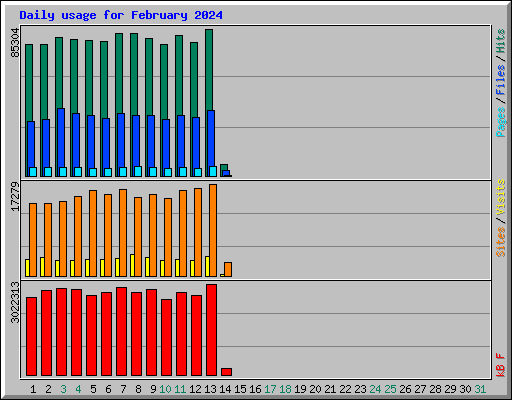Select day label 21 on the x-axis
The image size is (512, 400).
coord(330,389)
